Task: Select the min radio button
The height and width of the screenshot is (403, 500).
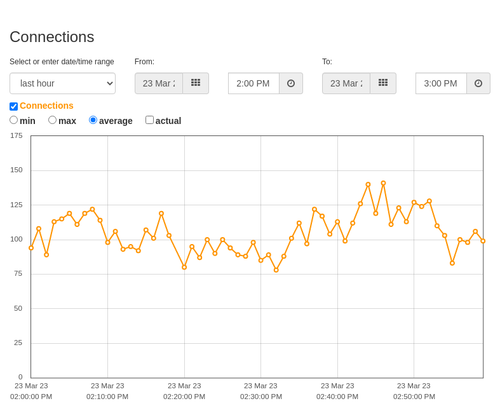Action: click(x=14, y=120)
